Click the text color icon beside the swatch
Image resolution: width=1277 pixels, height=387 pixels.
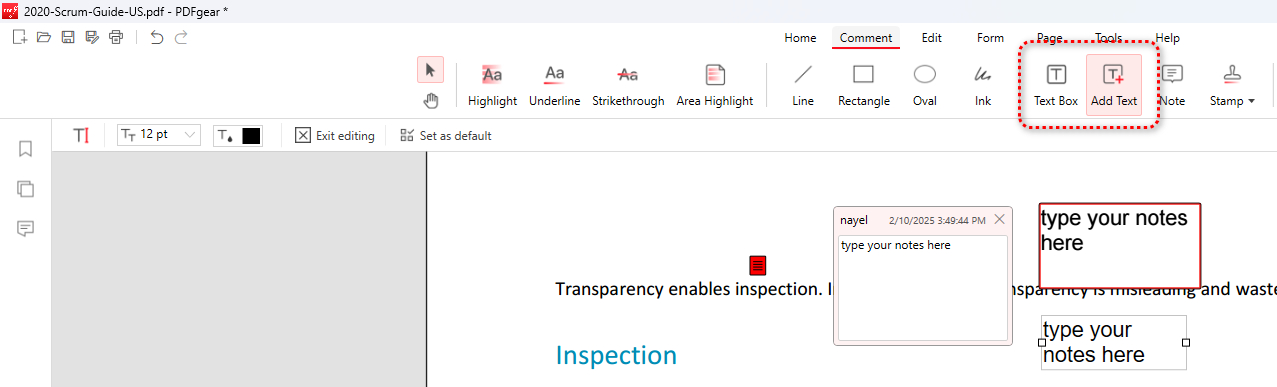click(x=226, y=136)
